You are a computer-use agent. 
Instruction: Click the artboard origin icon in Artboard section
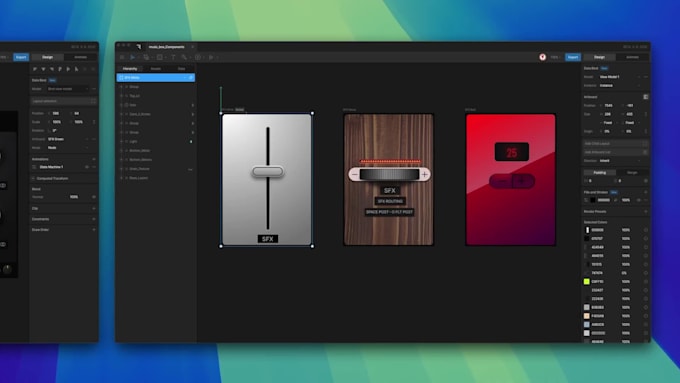pos(645,97)
